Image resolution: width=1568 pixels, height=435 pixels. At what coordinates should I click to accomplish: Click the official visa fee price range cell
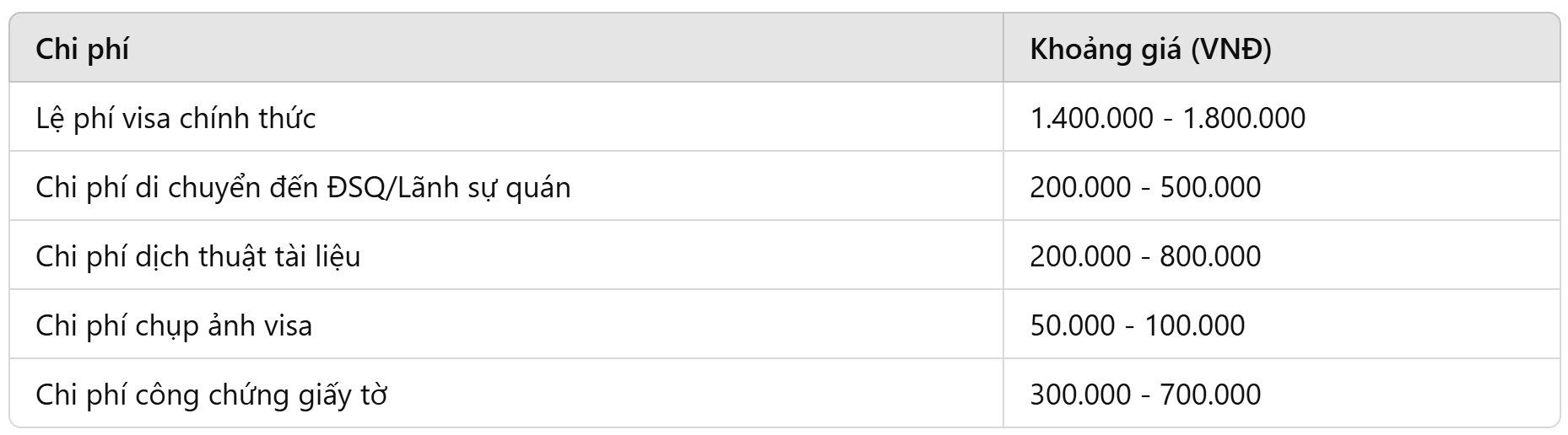click(1167, 118)
